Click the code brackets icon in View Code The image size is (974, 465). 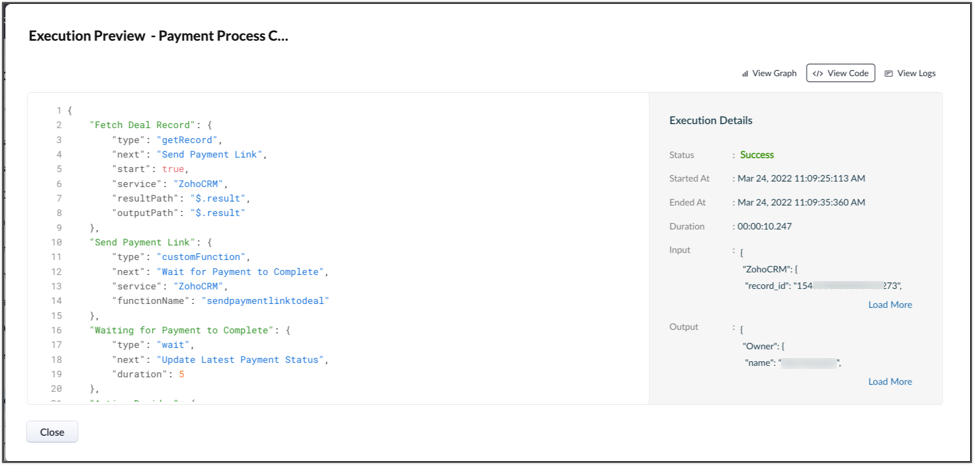818,73
